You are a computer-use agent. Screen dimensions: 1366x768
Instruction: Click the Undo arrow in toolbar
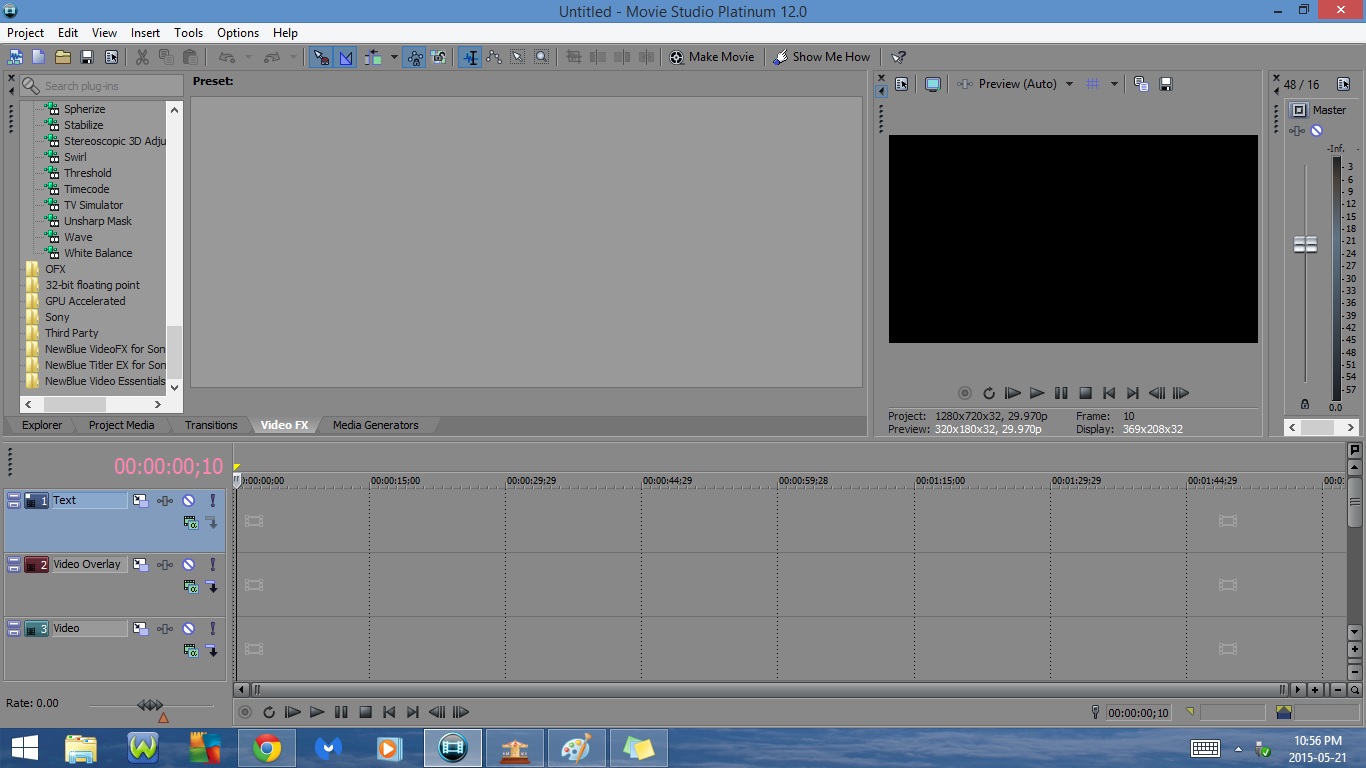[227, 57]
